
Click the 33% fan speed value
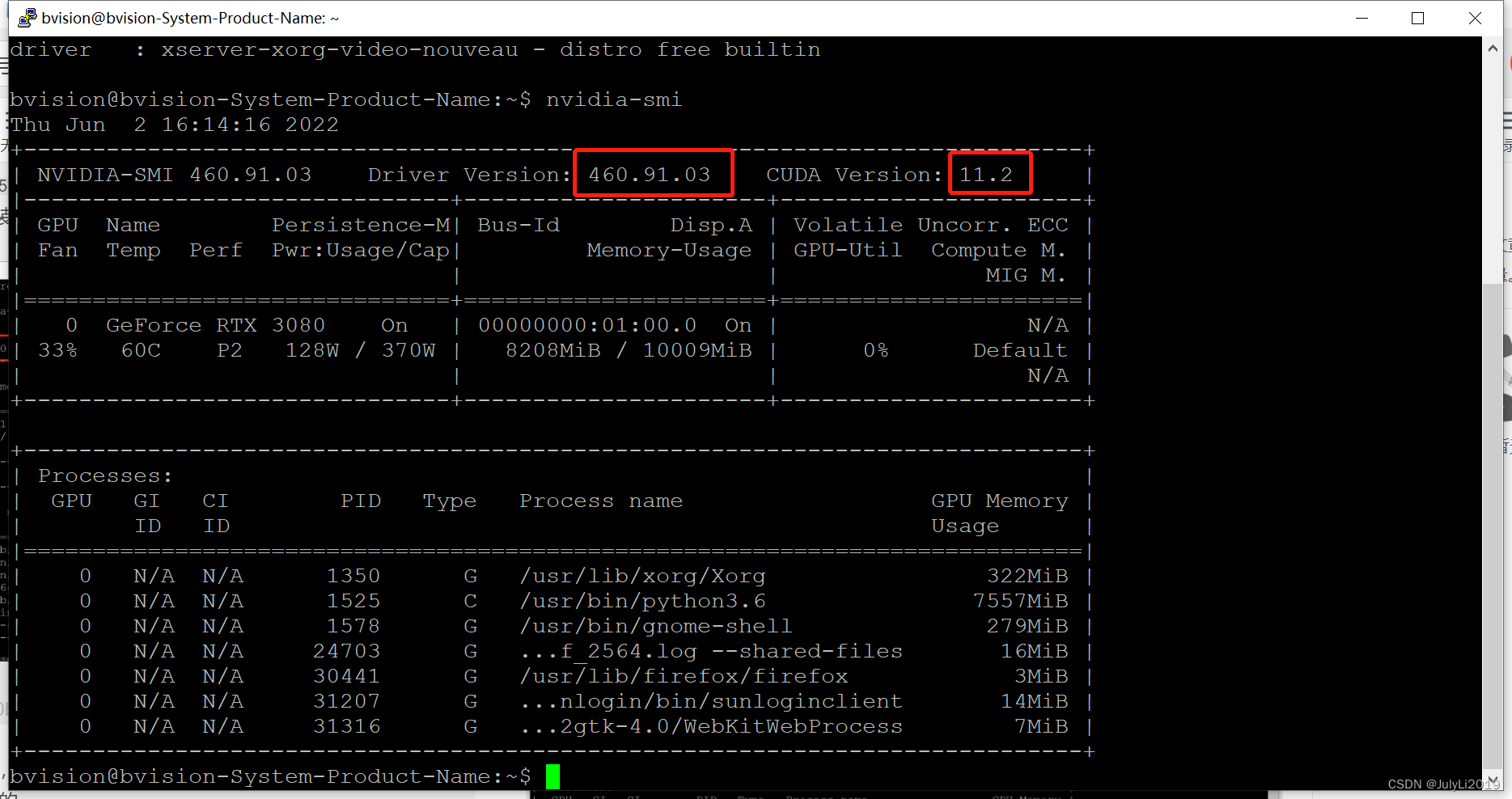click(57, 350)
